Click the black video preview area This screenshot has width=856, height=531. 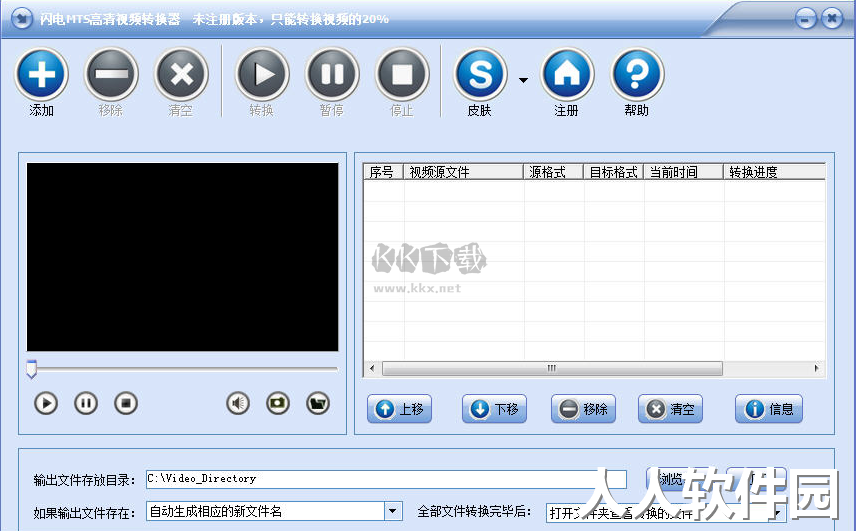coord(182,257)
